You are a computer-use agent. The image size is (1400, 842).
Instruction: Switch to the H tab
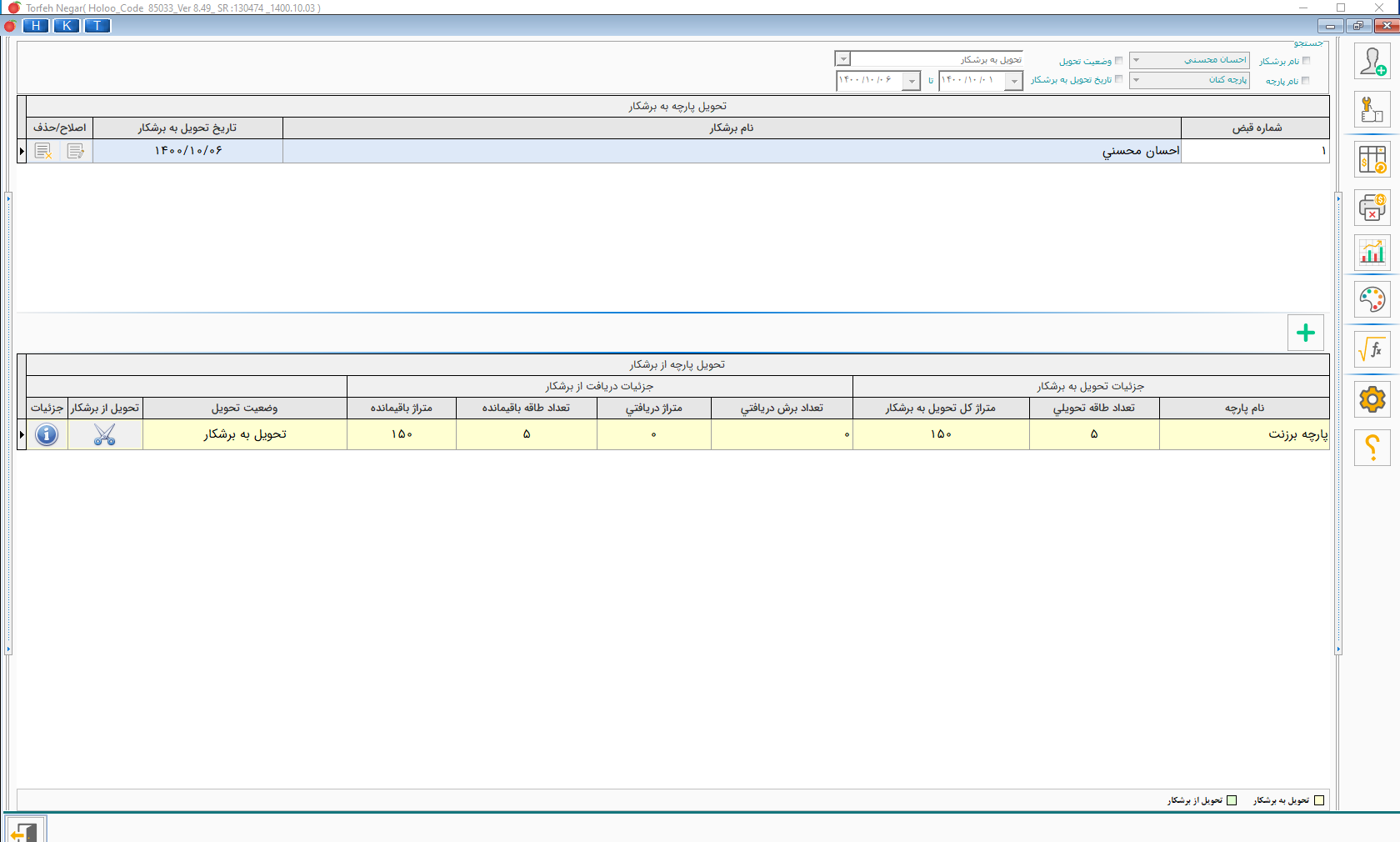tap(36, 26)
